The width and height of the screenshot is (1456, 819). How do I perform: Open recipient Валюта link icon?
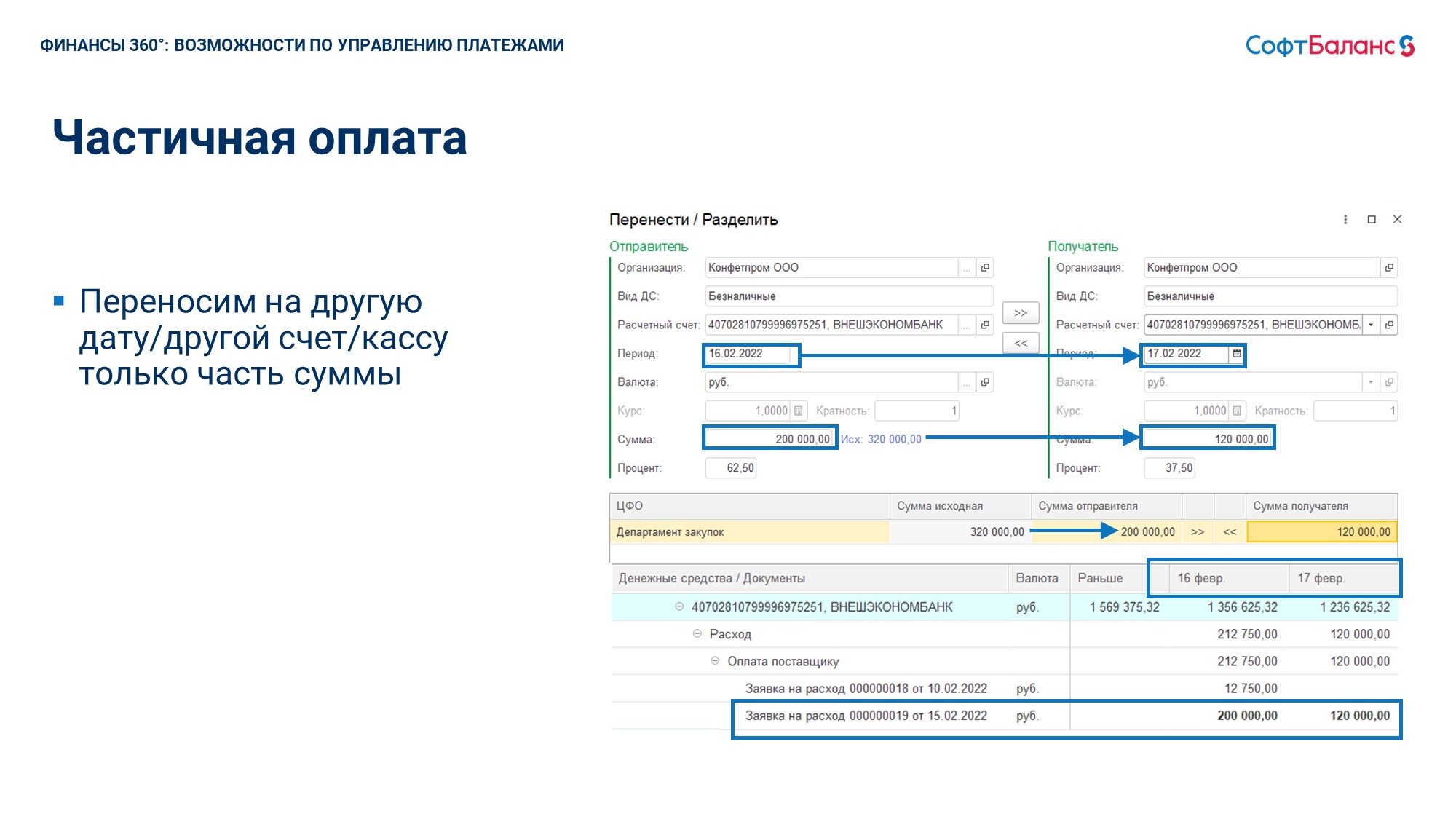point(1389,382)
